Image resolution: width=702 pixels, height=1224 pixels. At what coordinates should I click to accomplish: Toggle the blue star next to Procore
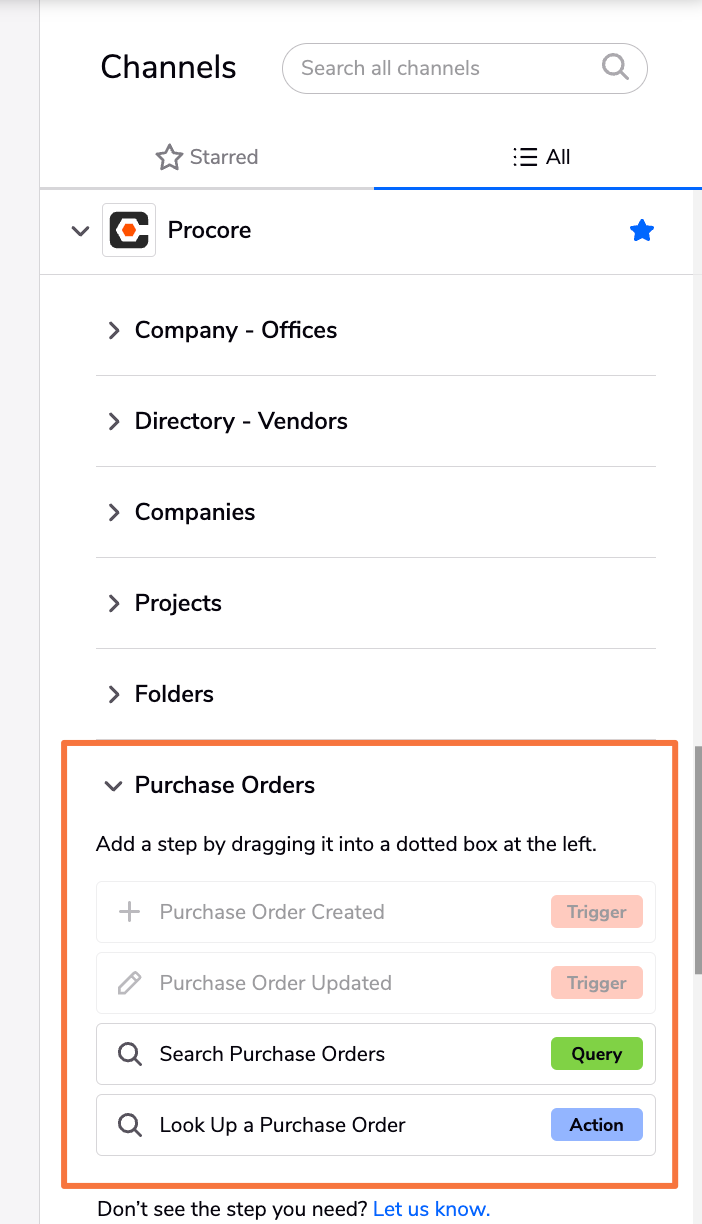pyautogui.click(x=642, y=231)
